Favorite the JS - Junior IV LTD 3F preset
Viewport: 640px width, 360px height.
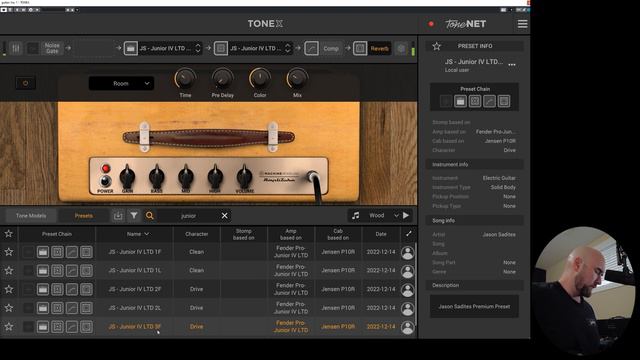point(9,327)
